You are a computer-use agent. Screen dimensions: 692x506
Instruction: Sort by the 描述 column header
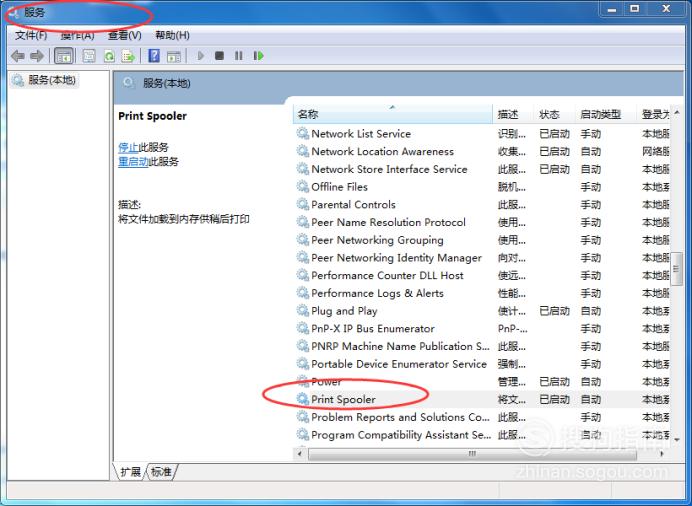click(x=513, y=114)
